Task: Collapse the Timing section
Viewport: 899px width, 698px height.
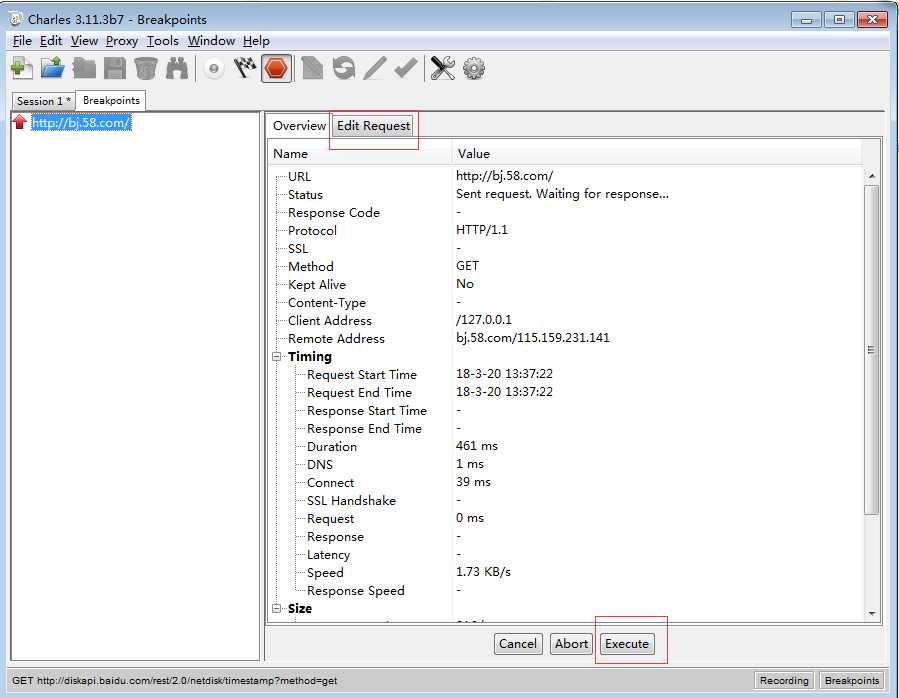Action: tap(276, 356)
